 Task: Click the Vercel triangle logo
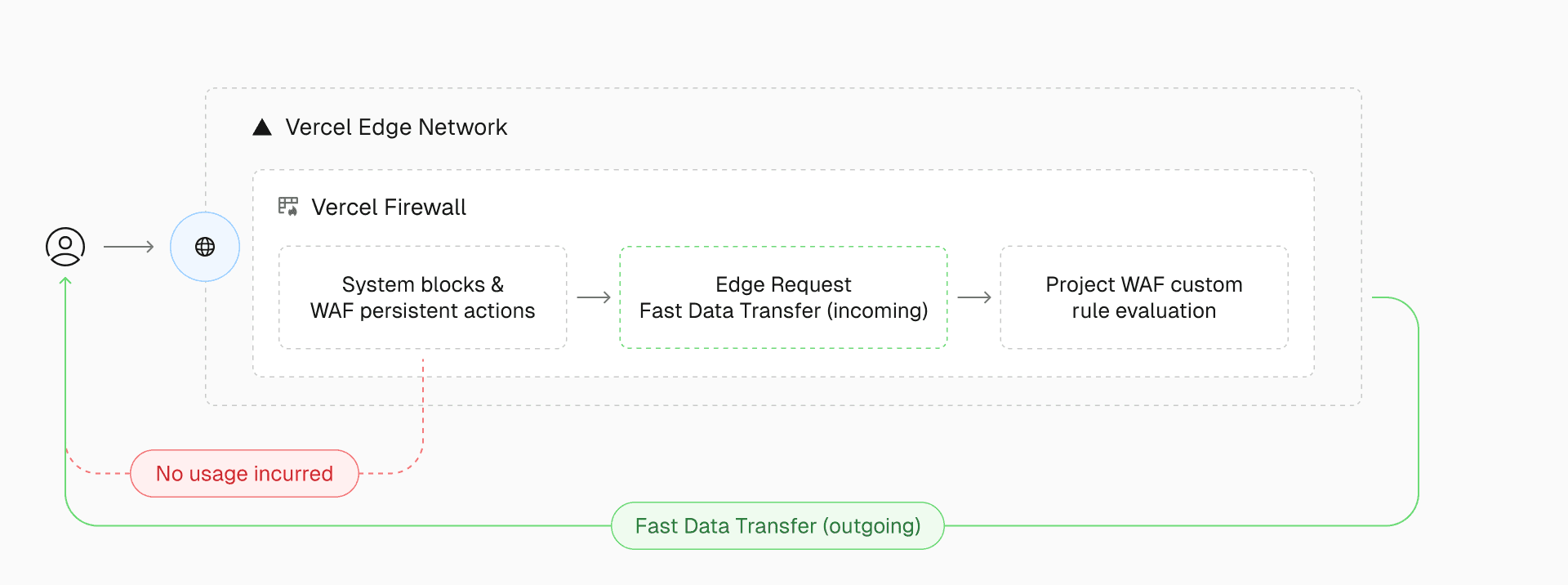point(262,127)
